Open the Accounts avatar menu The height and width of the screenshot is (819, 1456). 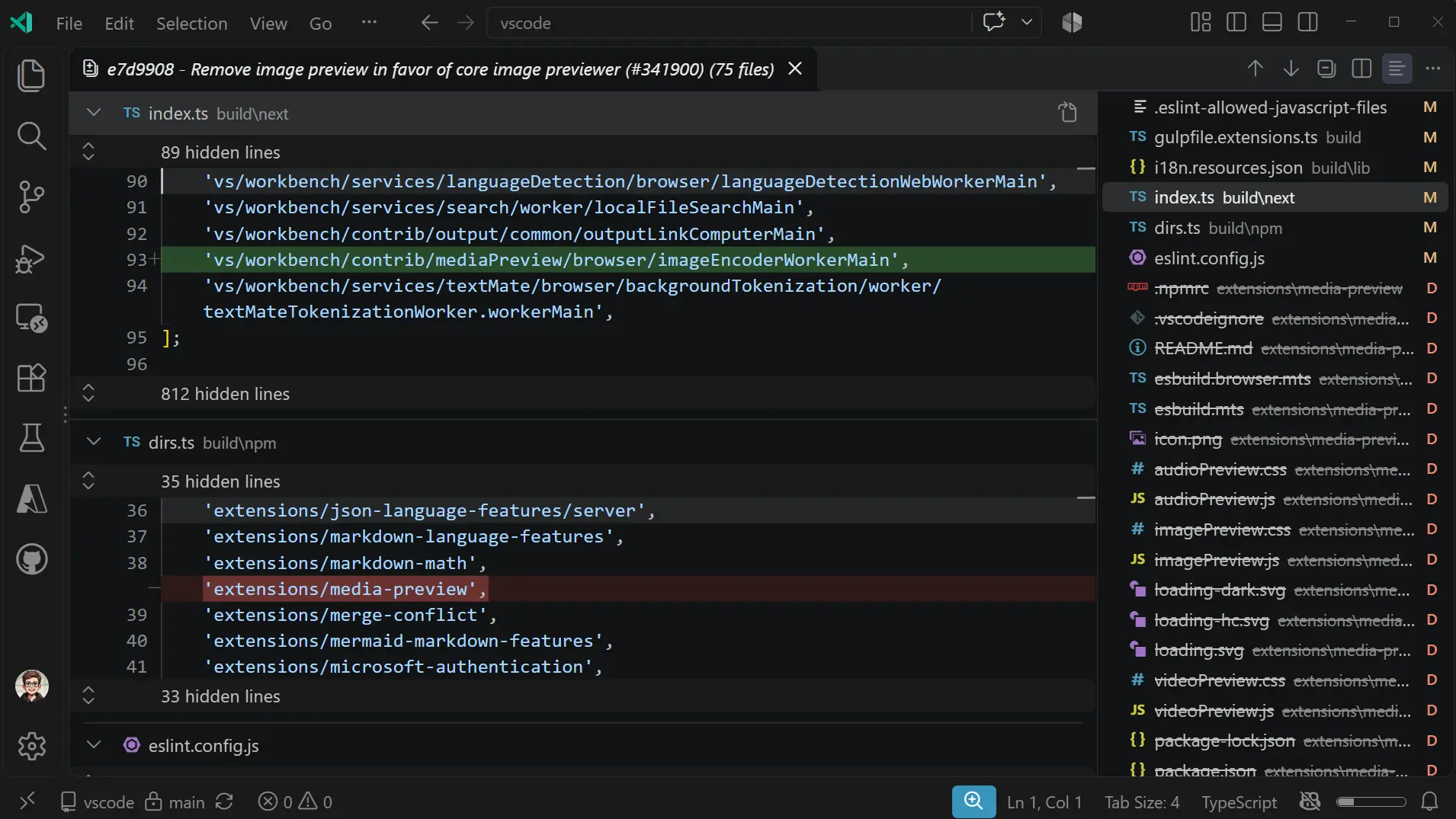[31, 686]
